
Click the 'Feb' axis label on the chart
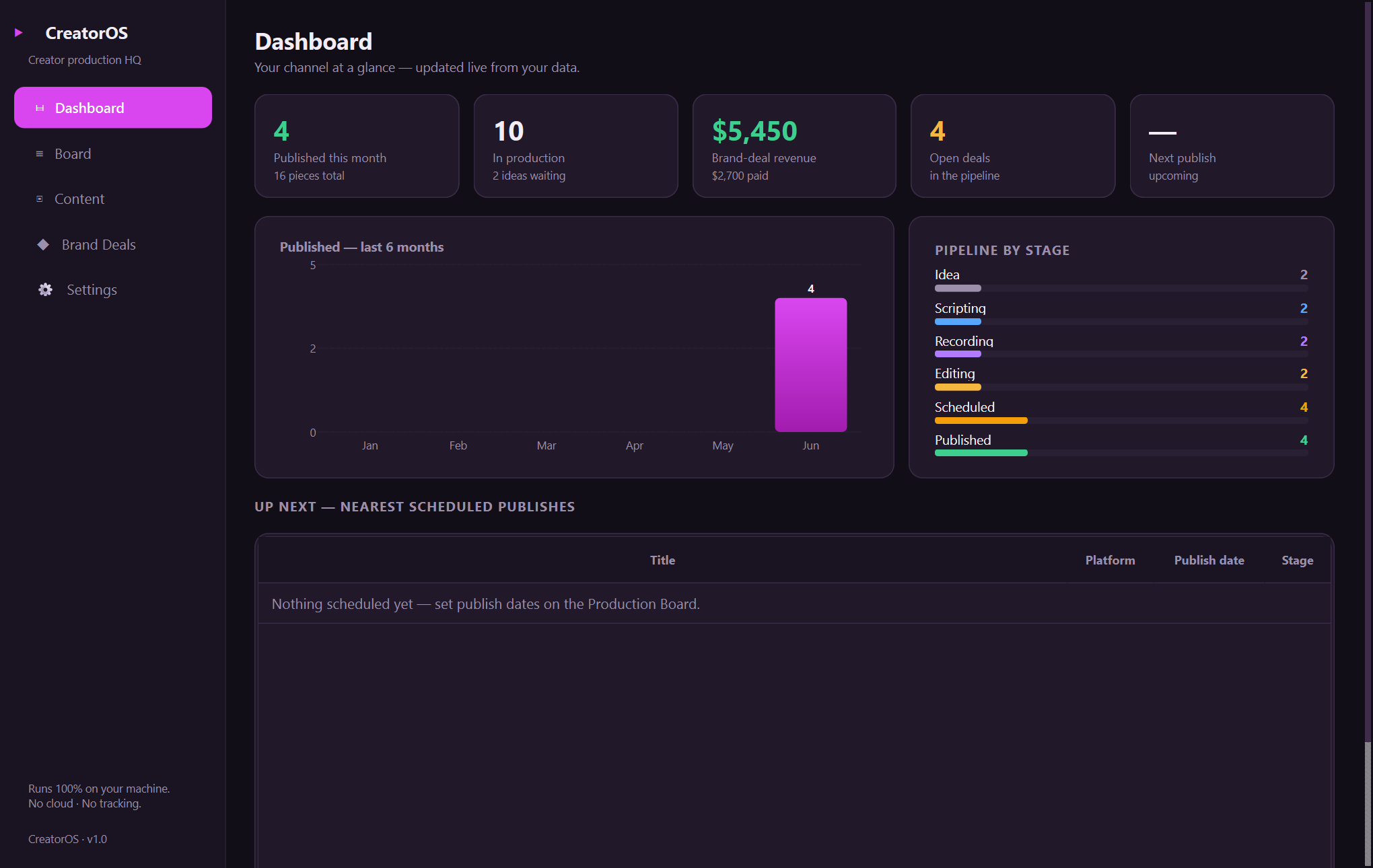[458, 445]
